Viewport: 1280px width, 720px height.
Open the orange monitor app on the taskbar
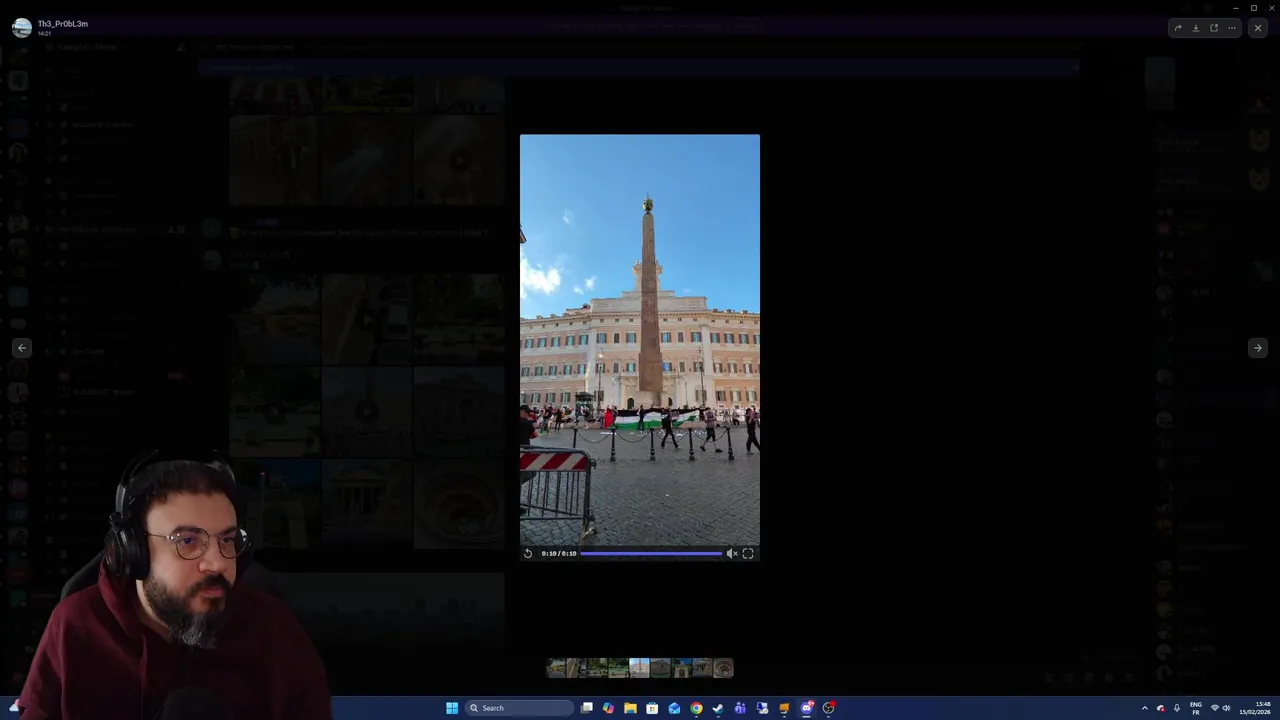pyautogui.click(x=784, y=708)
